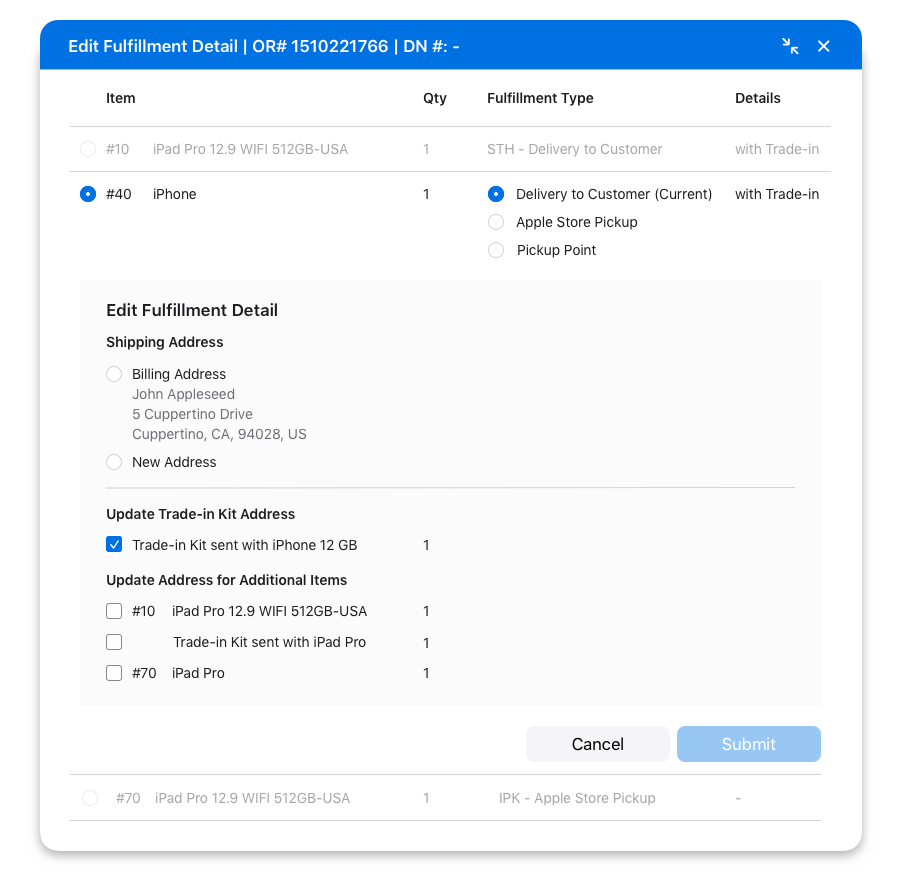Click 5 Cuppertino Drive address line
This screenshot has width=902, height=891.
pyautogui.click(x=192, y=415)
